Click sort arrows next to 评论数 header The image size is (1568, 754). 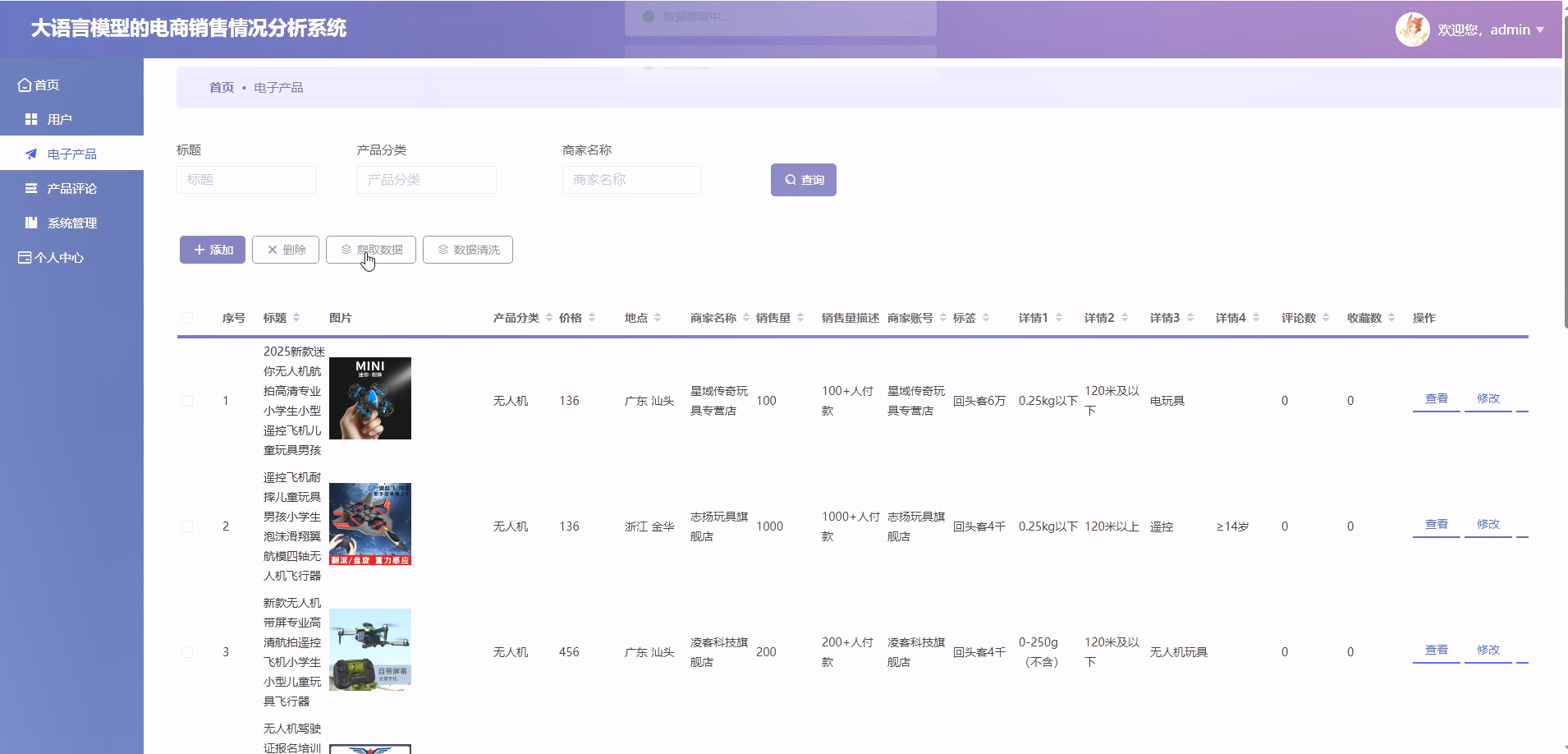[x=1326, y=318]
